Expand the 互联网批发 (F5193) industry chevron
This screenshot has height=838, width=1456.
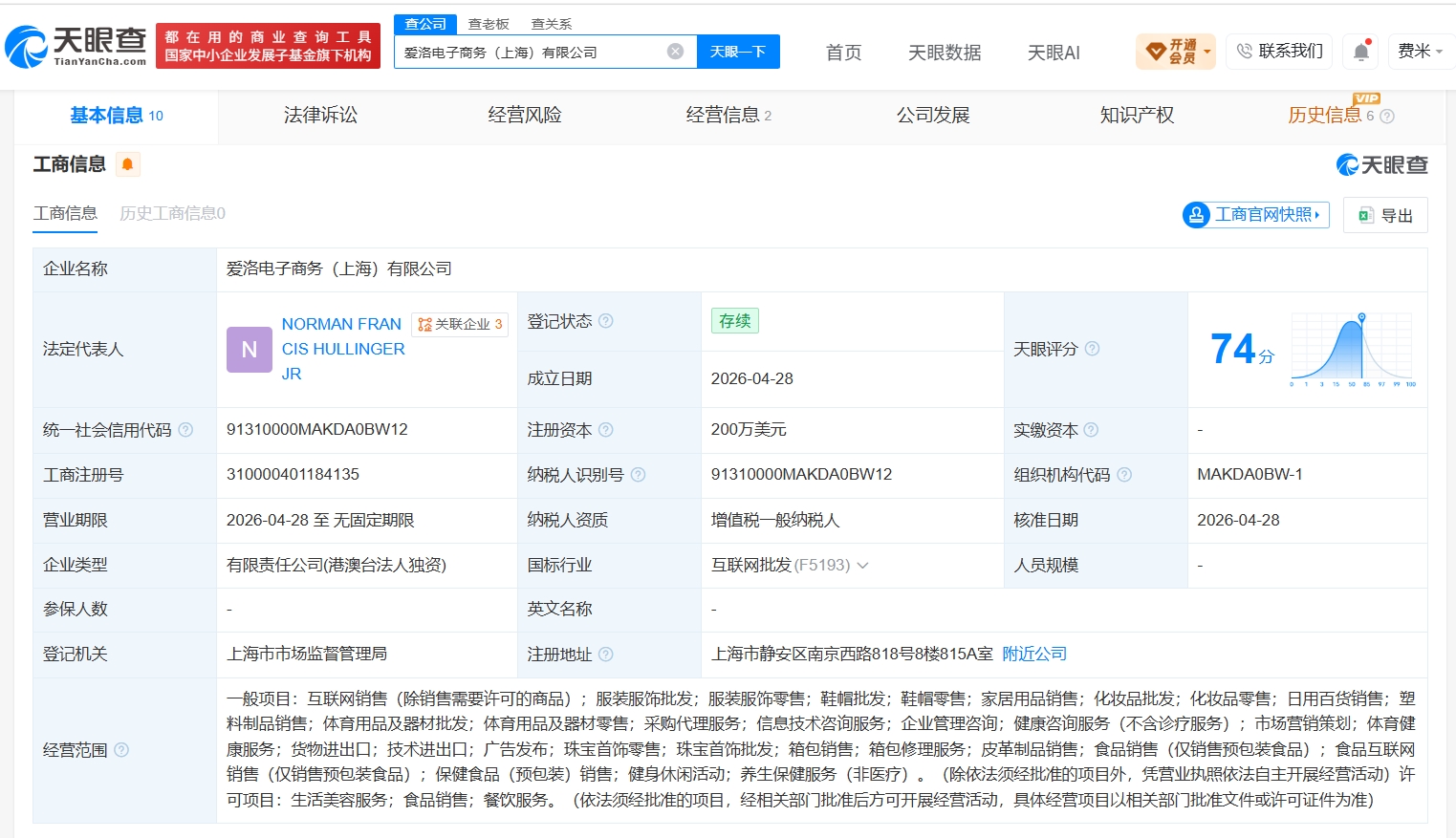pyautogui.click(x=863, y=566)
